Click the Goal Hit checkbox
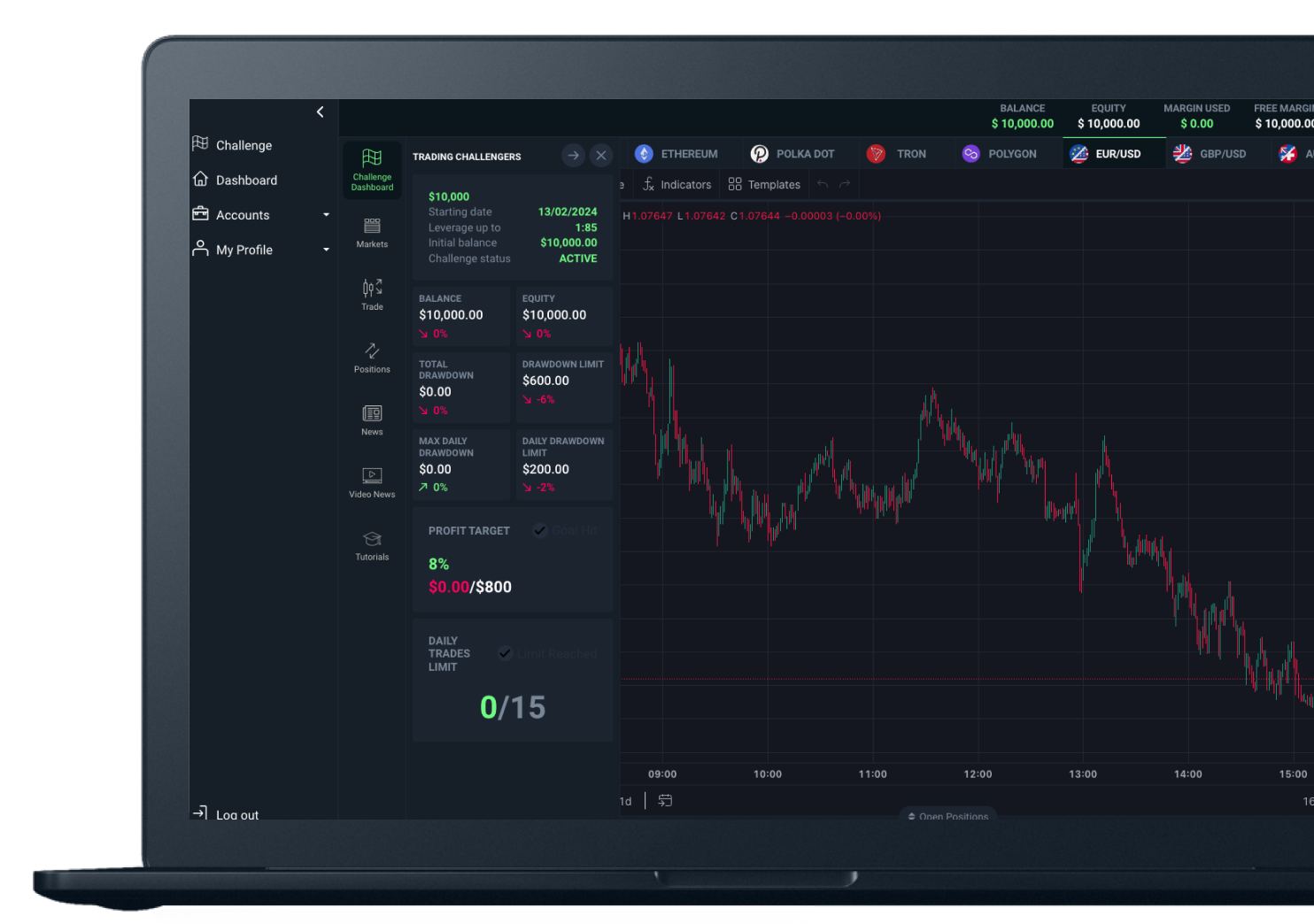This screenshot has height=924, width=1314. 539,530
